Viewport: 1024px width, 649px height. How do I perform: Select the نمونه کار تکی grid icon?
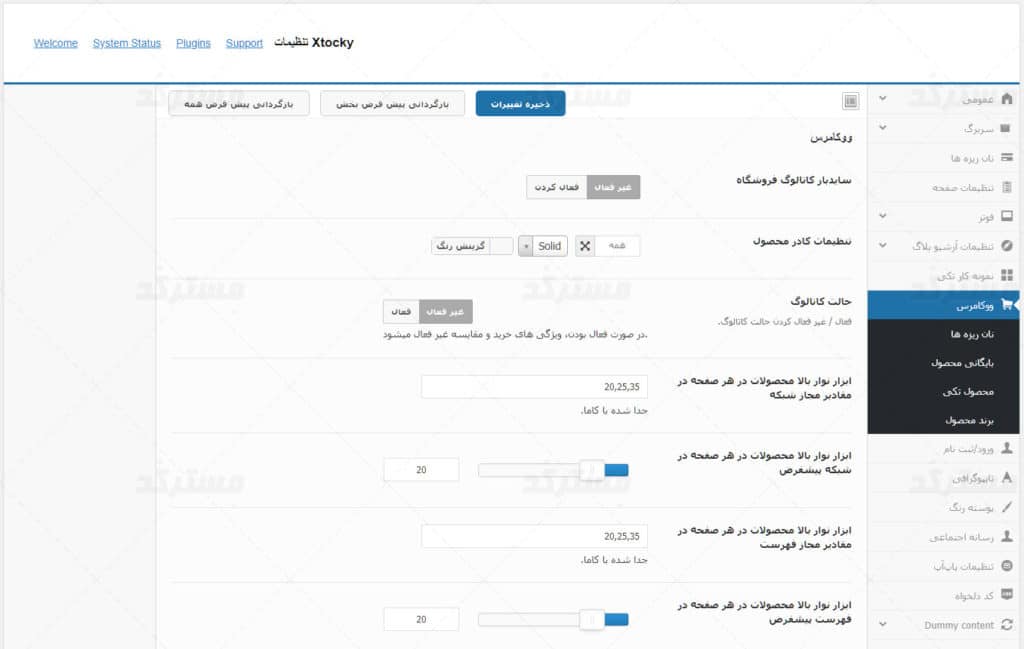(1006, 275)
